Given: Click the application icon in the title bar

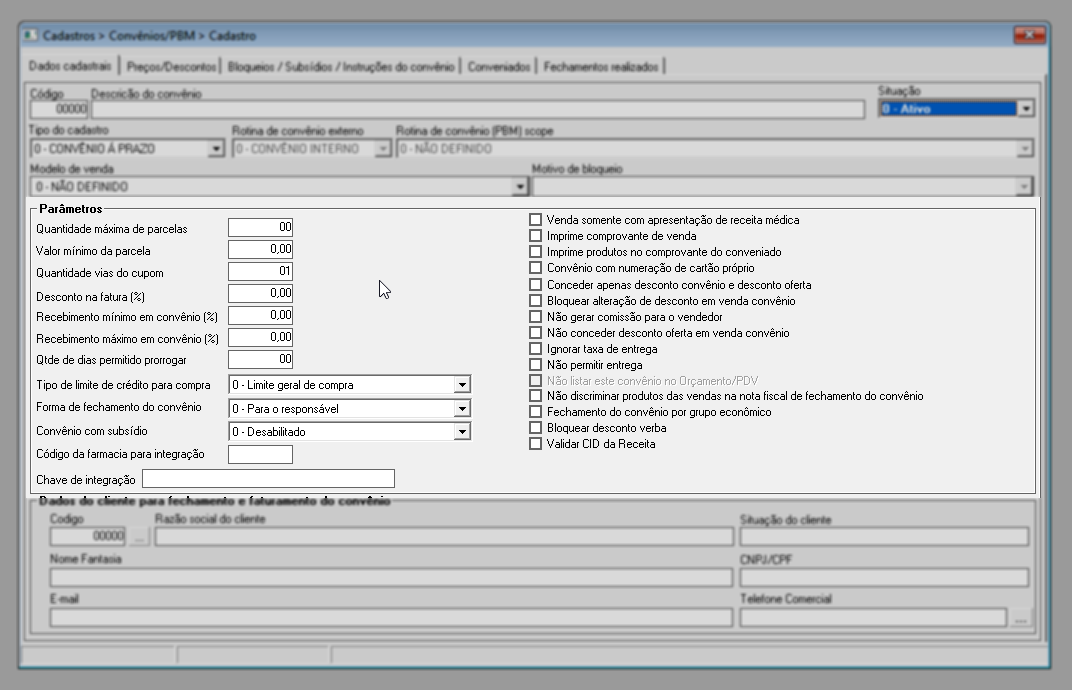Looking at the screenshot, I should click(31, 35).
